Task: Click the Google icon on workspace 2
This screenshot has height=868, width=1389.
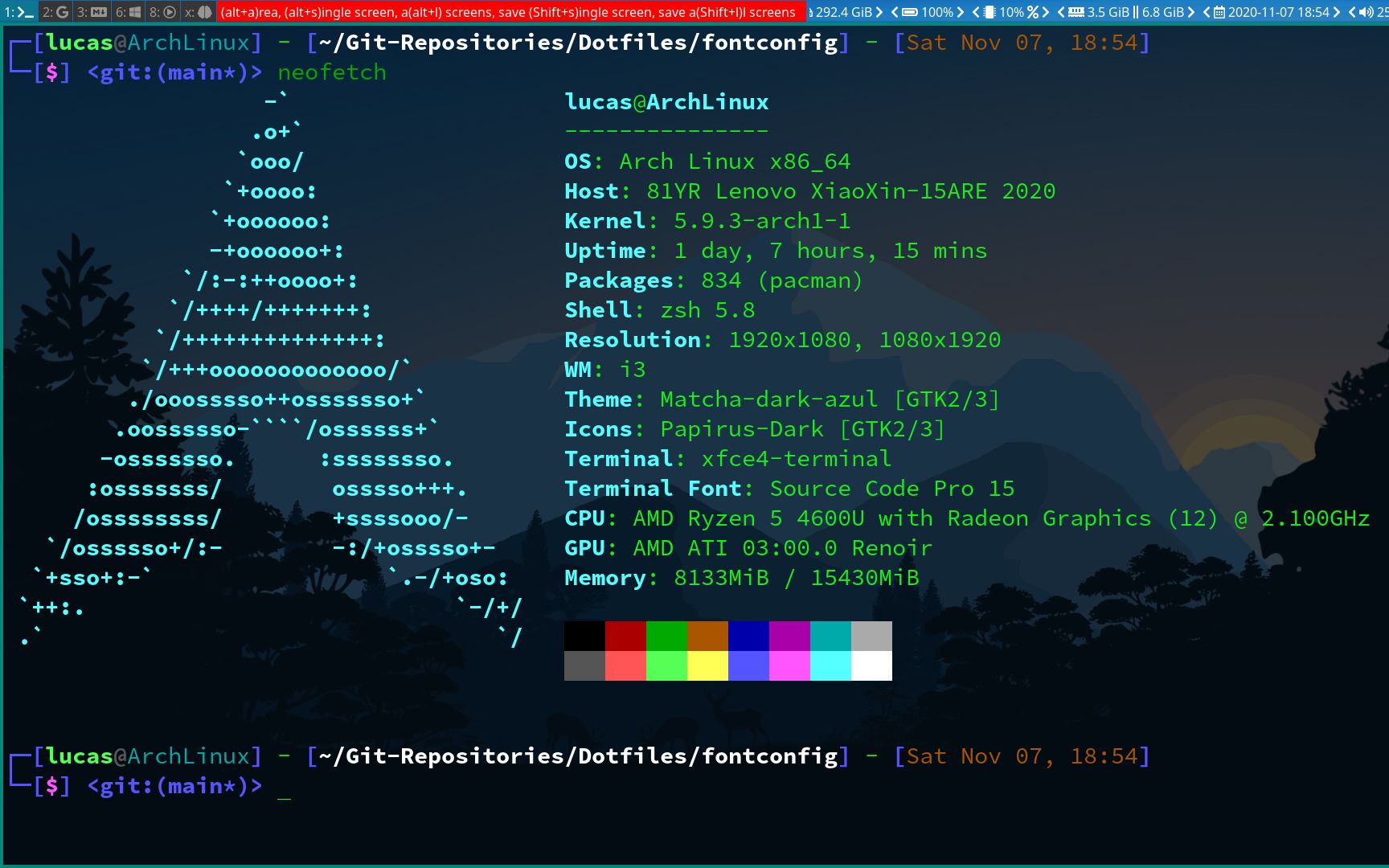Action: [63, 12]
